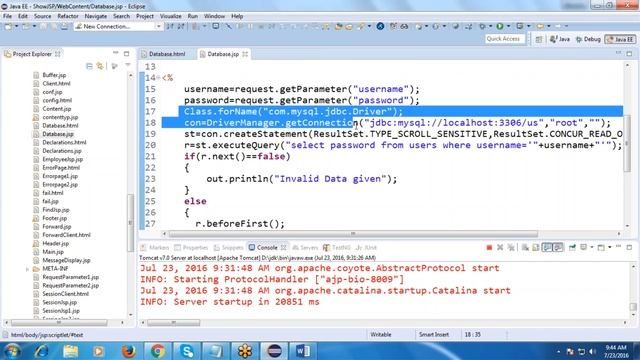Click Remove All Terminated Launches icon

(x=511, y=247)
